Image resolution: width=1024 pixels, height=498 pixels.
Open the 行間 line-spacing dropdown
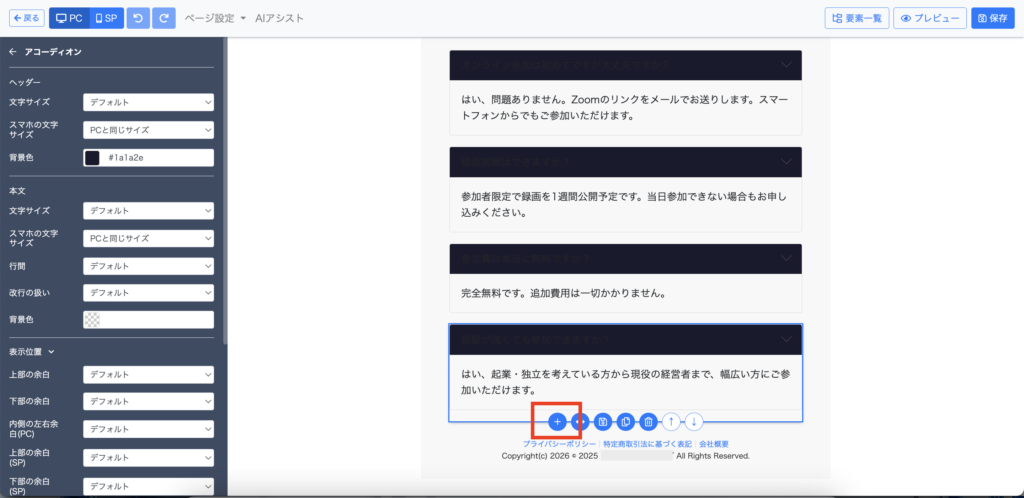(x=148, y=266)
